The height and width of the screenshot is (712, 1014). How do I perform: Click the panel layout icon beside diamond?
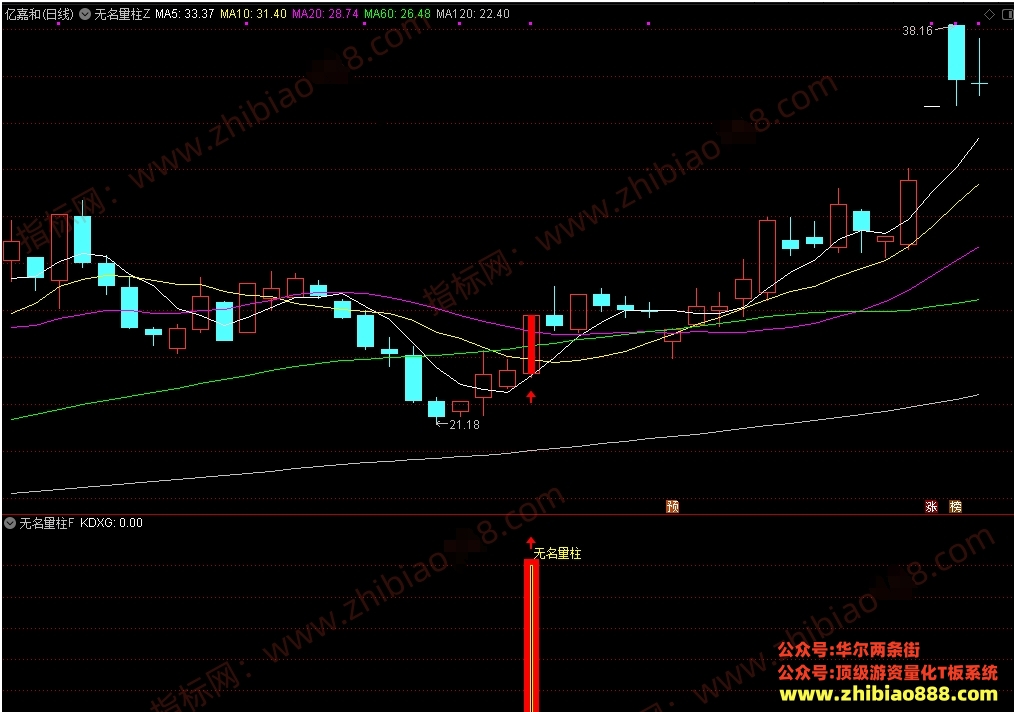[1008, 14]
